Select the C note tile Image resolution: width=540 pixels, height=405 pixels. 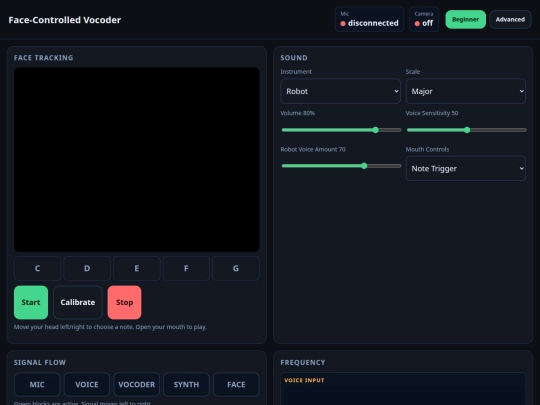point(37,268)
